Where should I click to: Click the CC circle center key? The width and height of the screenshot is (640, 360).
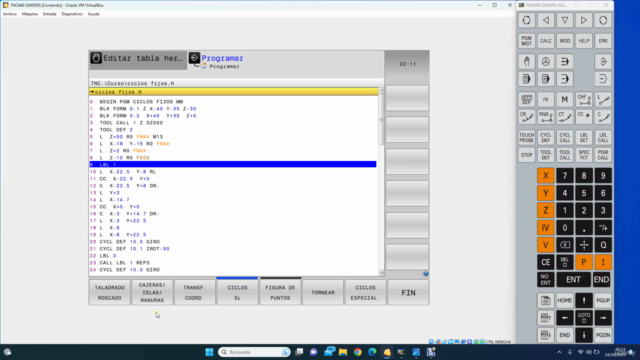pyautogui.click(x=584, y=117)
